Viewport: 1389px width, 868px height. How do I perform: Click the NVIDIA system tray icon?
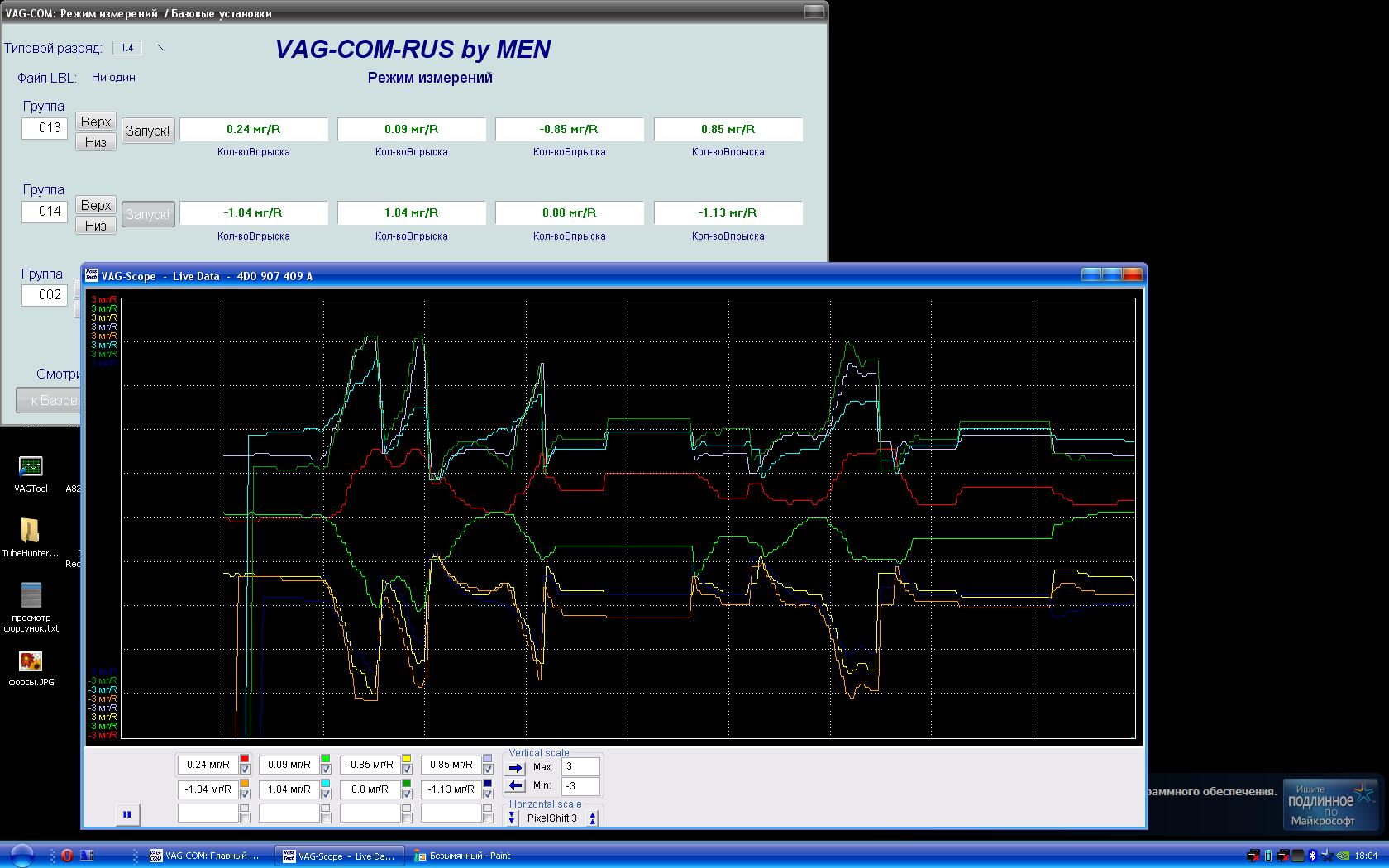(x=1343, y=856)
